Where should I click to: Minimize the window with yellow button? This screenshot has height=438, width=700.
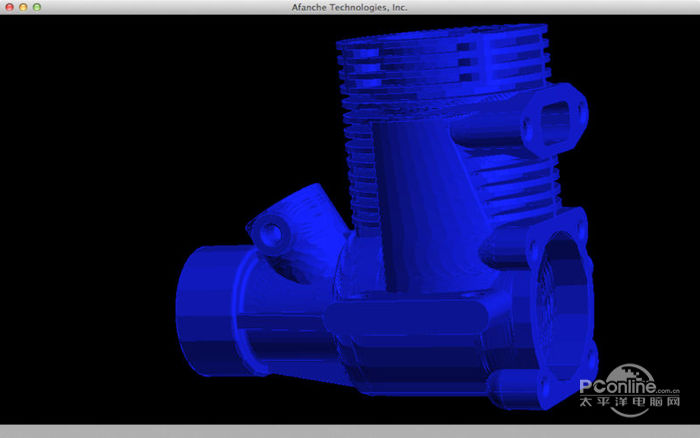click(x=23, y=7)
